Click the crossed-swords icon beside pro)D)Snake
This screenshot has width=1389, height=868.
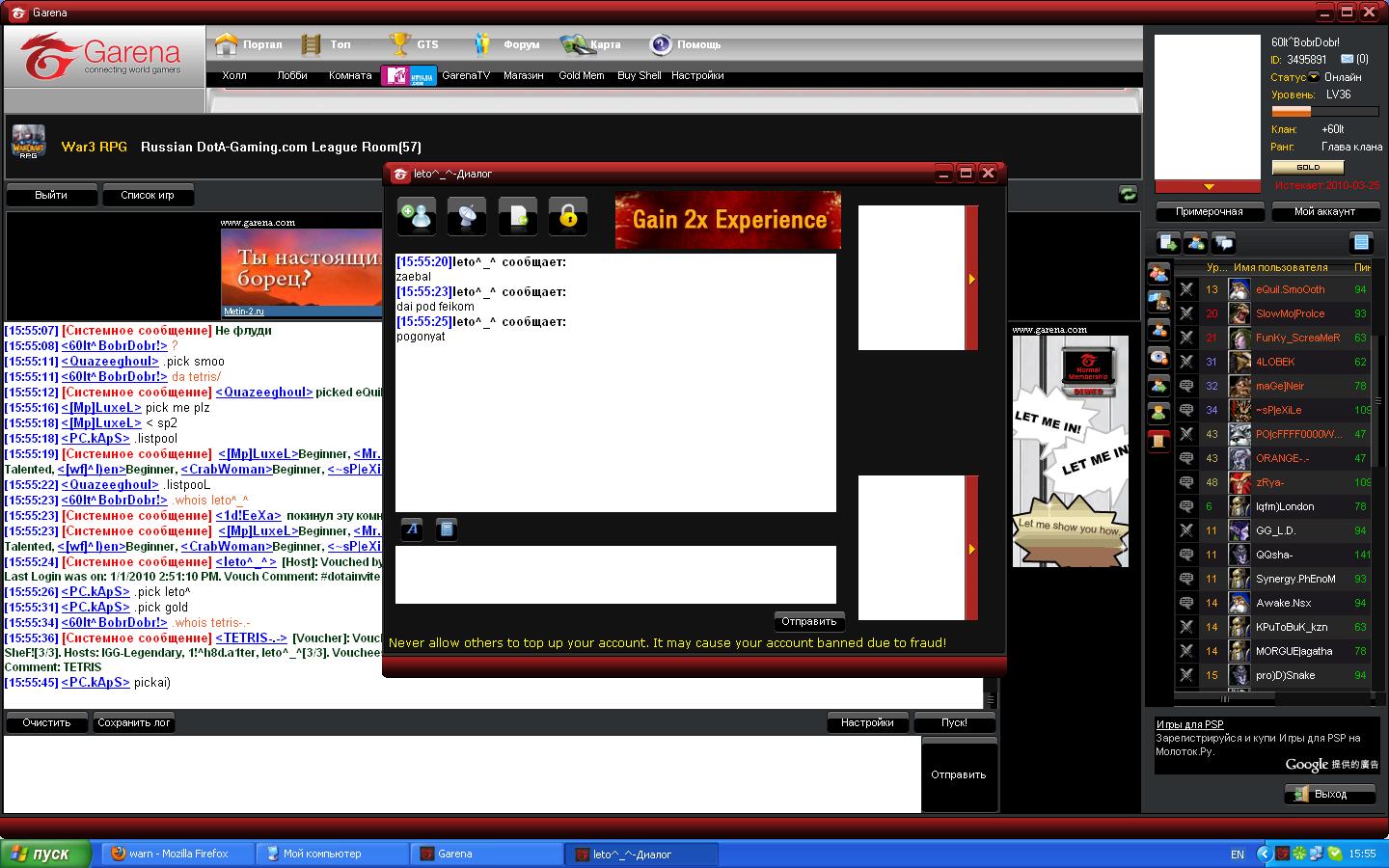click(x=1186, y=675)
